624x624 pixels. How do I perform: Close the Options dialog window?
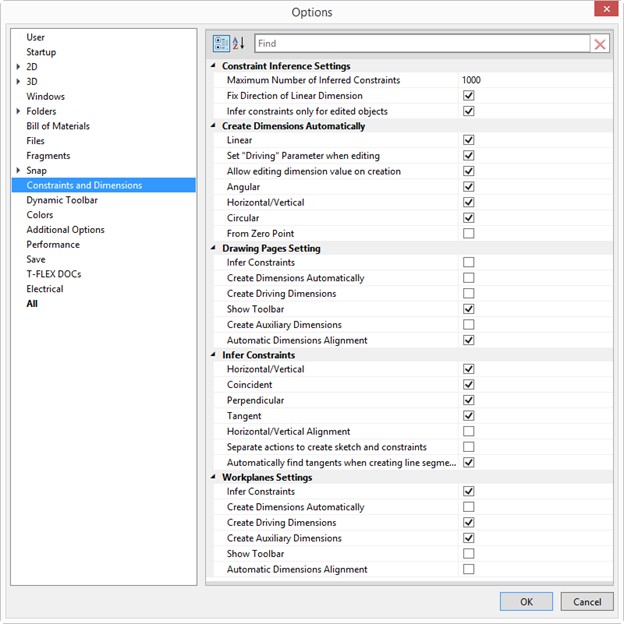coord(606,9)
